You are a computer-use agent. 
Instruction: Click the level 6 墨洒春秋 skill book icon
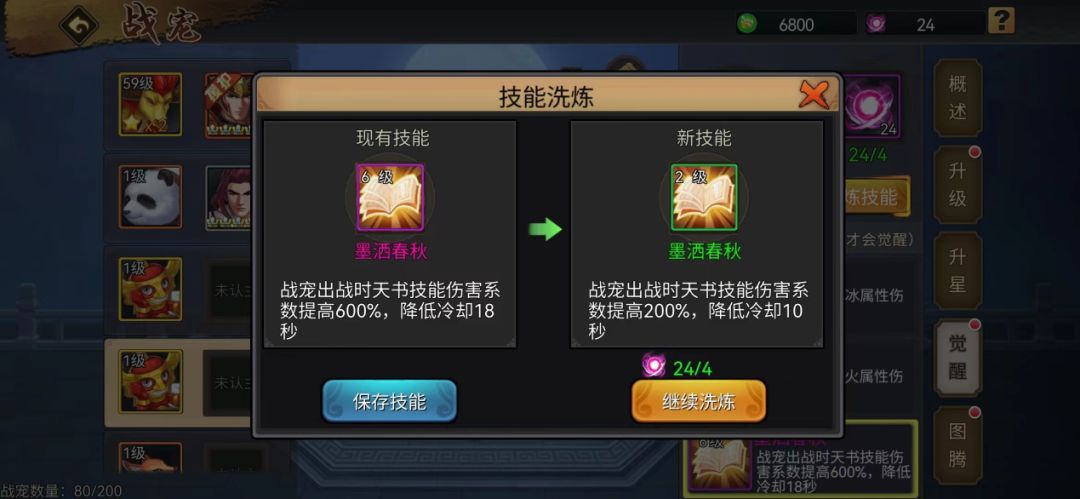390,197
